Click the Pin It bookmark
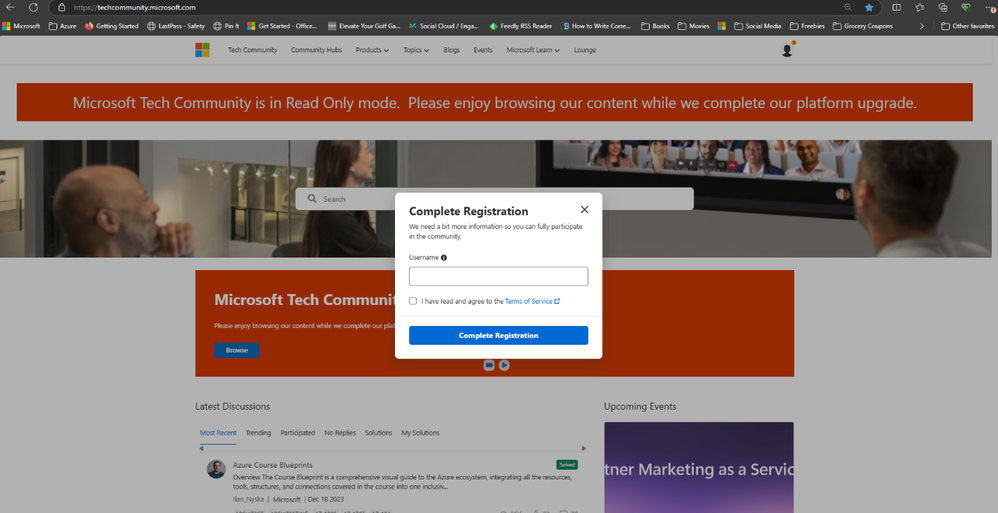 pyautogui.click(x=226, y=26)
